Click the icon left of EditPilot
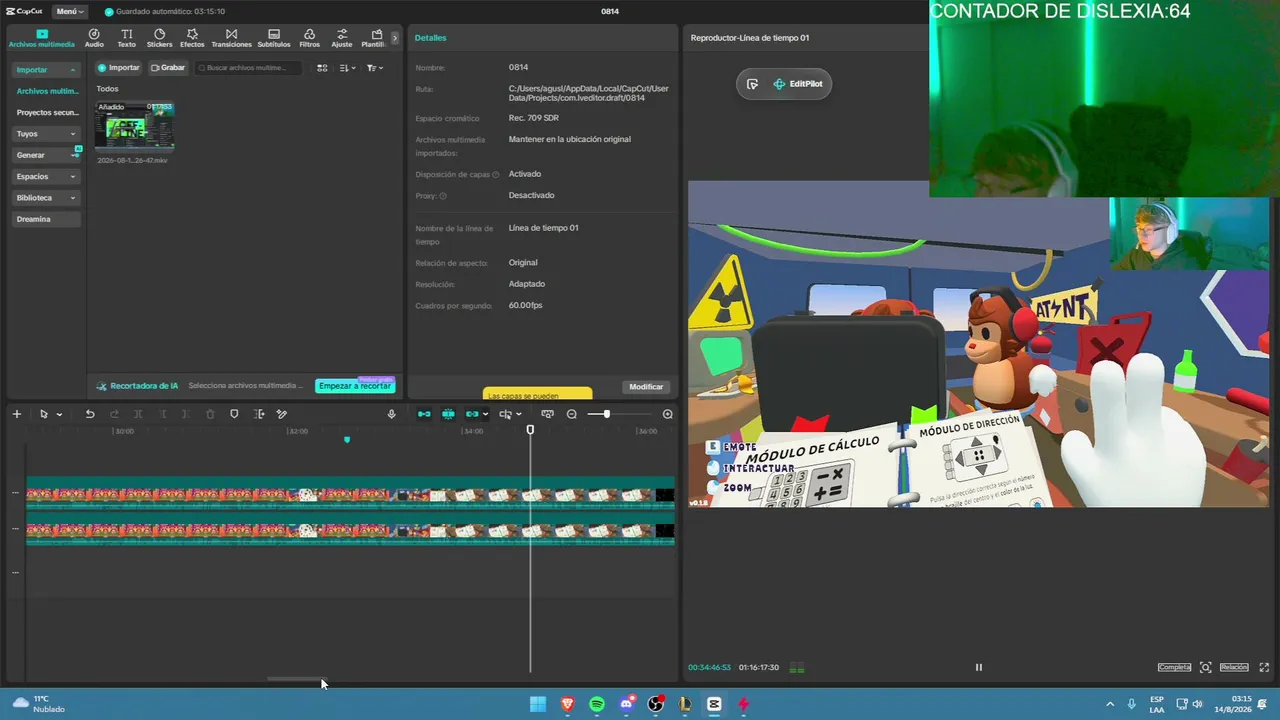Image resolution: width=1280 pixels, height=720 pixels. [752, 84]
